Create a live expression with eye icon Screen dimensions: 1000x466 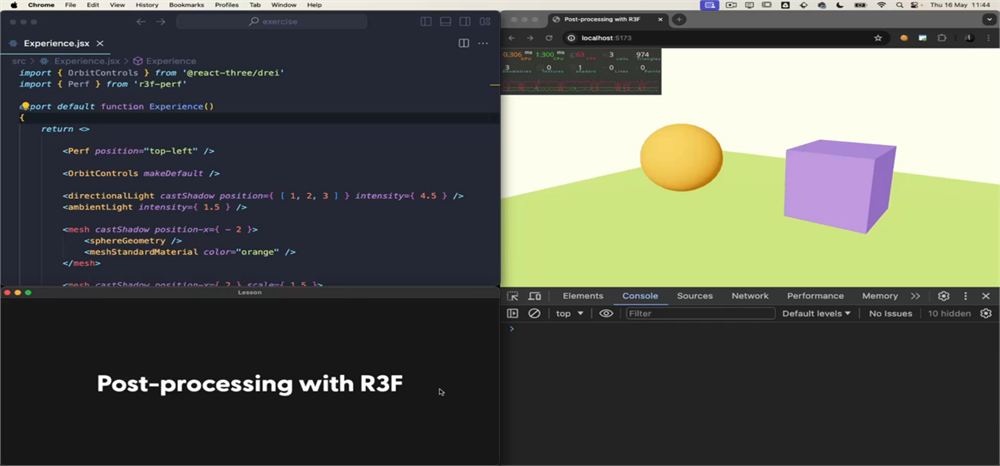(606, 313)
